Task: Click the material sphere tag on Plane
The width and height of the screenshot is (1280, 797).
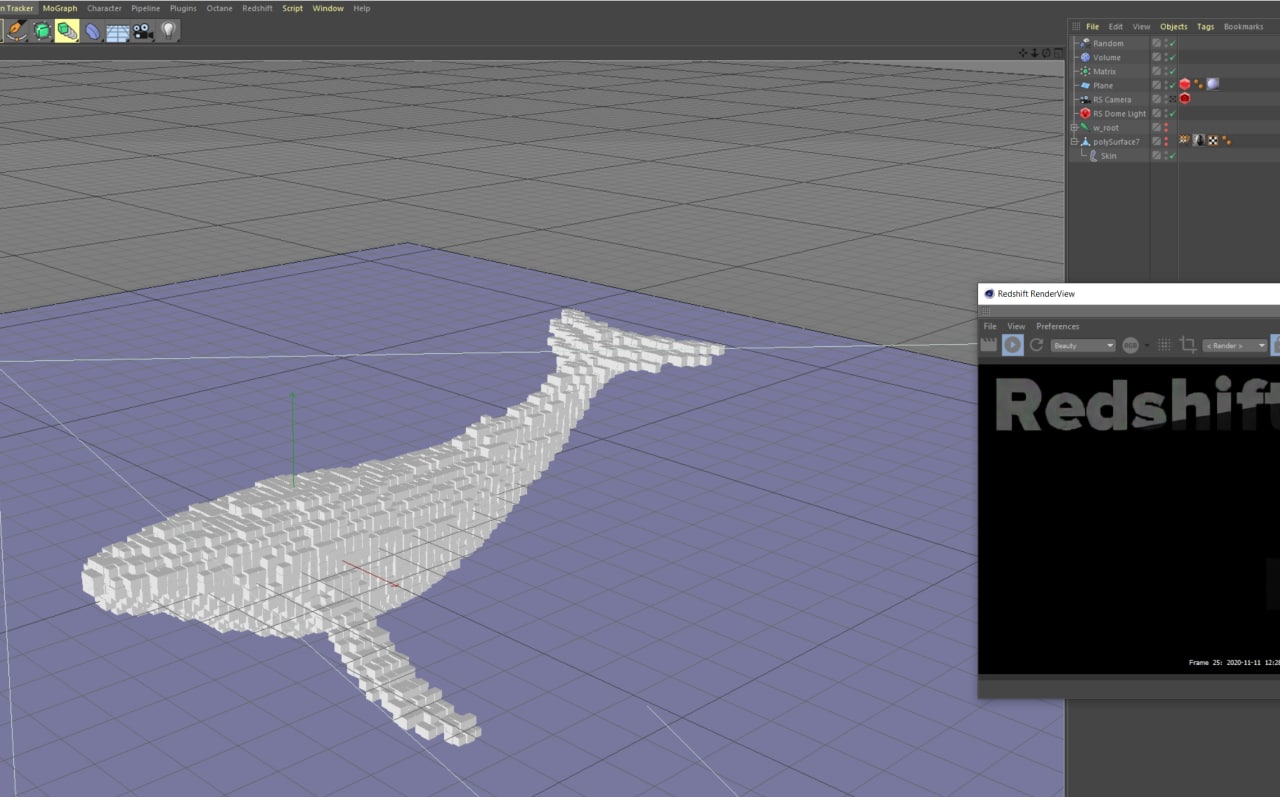Action: [x=1213, y=84]
